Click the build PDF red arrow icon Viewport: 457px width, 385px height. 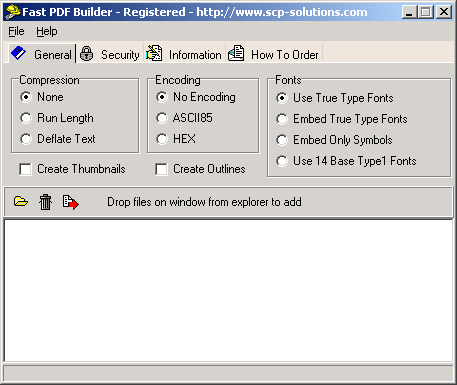pyautogui.click(x=71, y=202)
